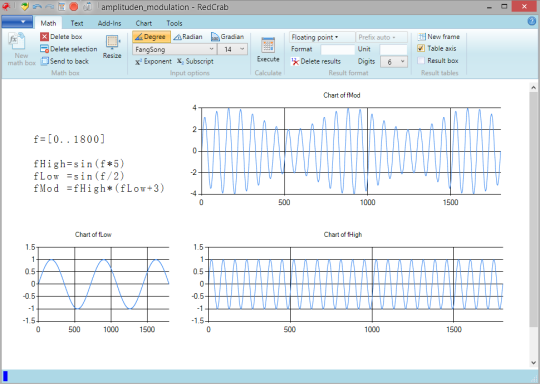This screenshot has height=384, width=540.
Task: Click the vertical scrollbar up arrow
Action: pyautogui.click(x=533, y=87)
